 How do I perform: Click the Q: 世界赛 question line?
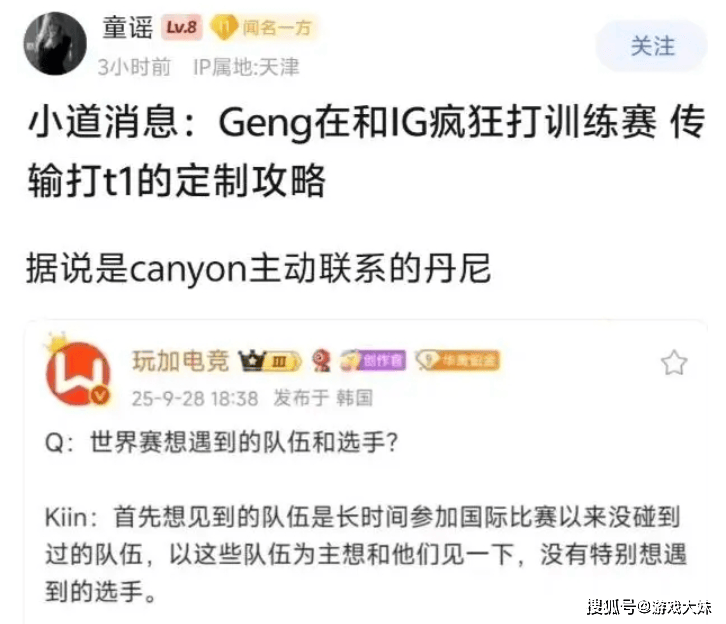[x=221, y=442]
